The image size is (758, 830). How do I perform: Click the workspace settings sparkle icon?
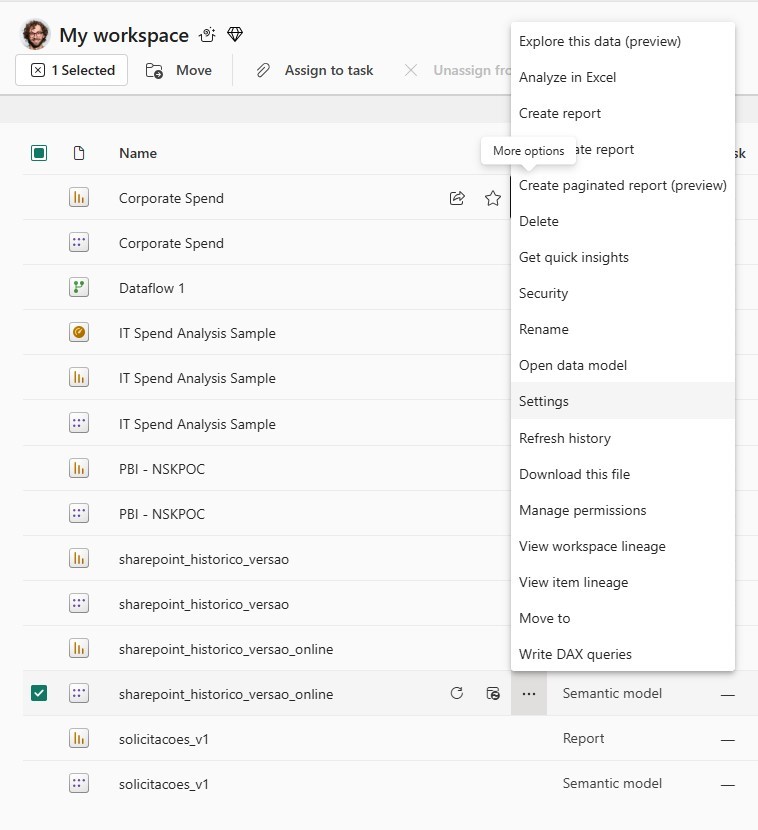[207, 33]
